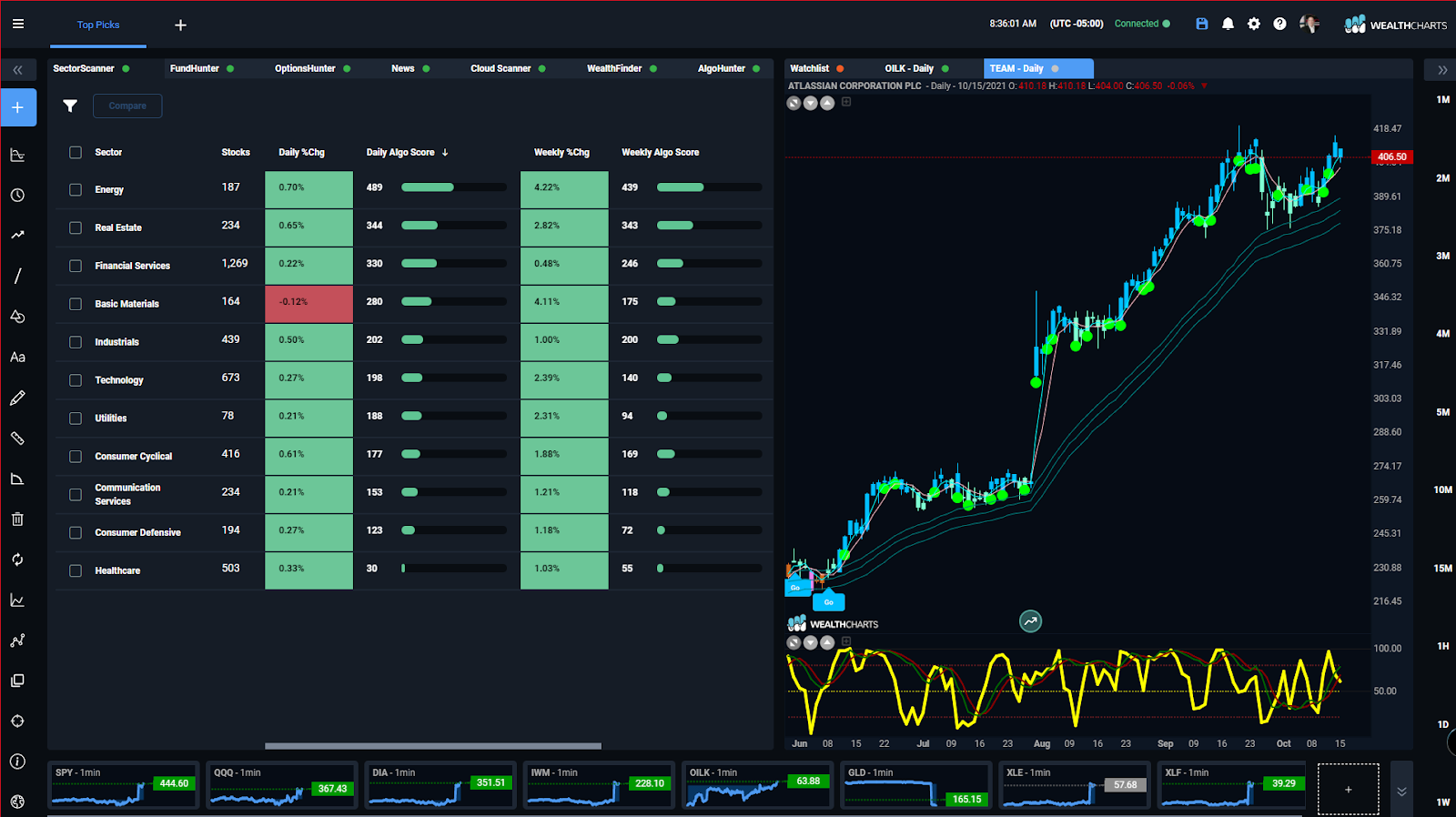1456x817 pixels.
Task: Select the 15M timeframe
Action: (x=1442, y=569)
